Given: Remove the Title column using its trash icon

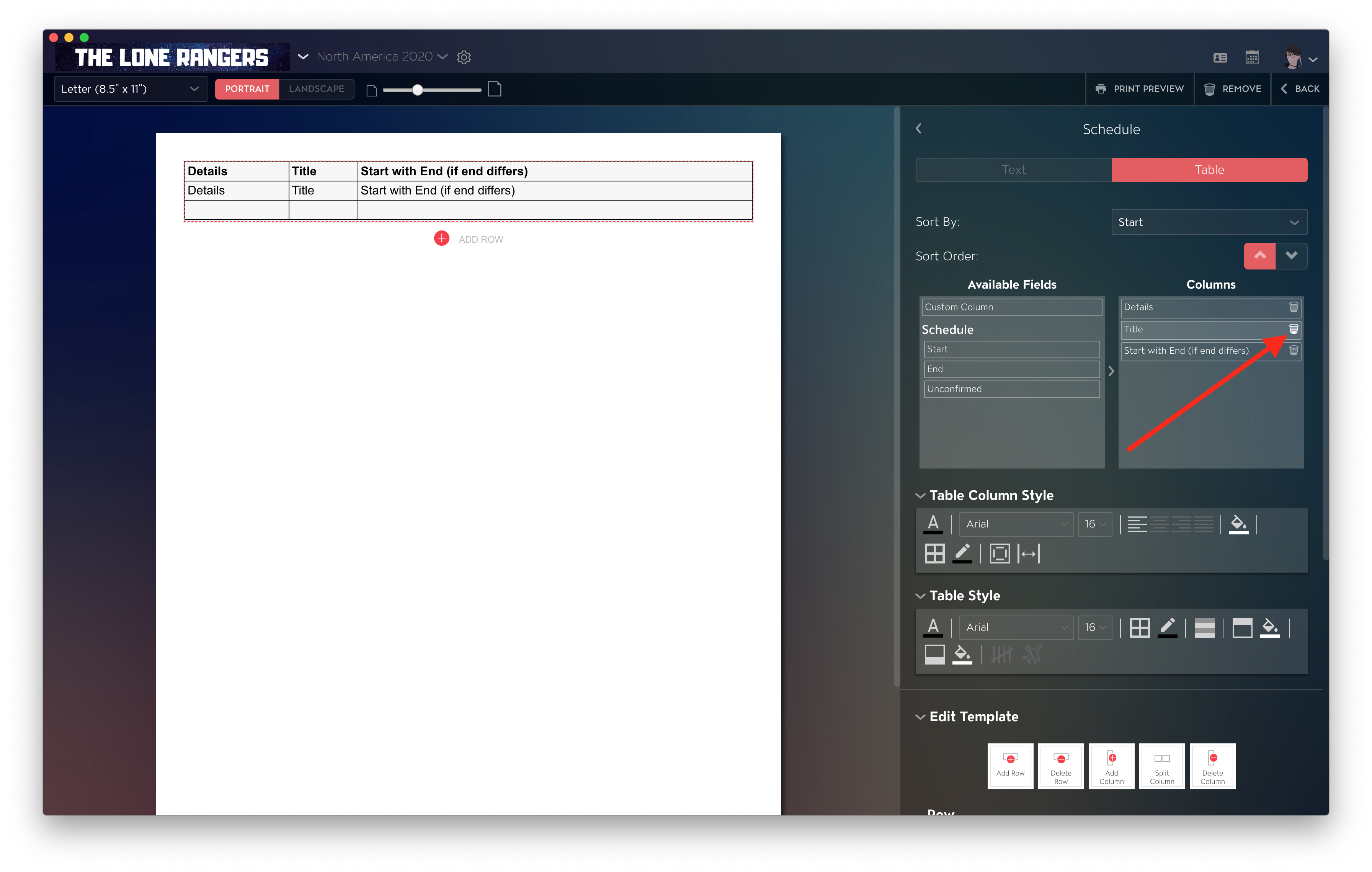Looking at the screenshot, I should tap(1294, 329).
